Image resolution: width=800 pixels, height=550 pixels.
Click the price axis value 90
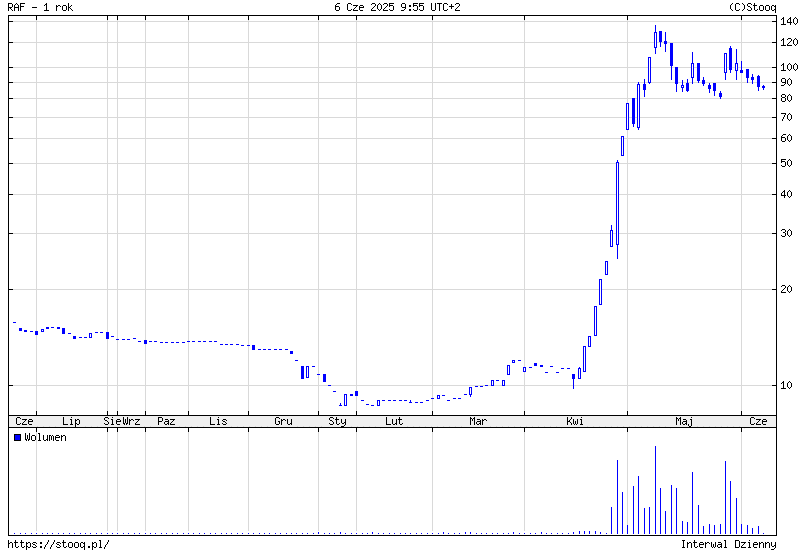(786, 82)
